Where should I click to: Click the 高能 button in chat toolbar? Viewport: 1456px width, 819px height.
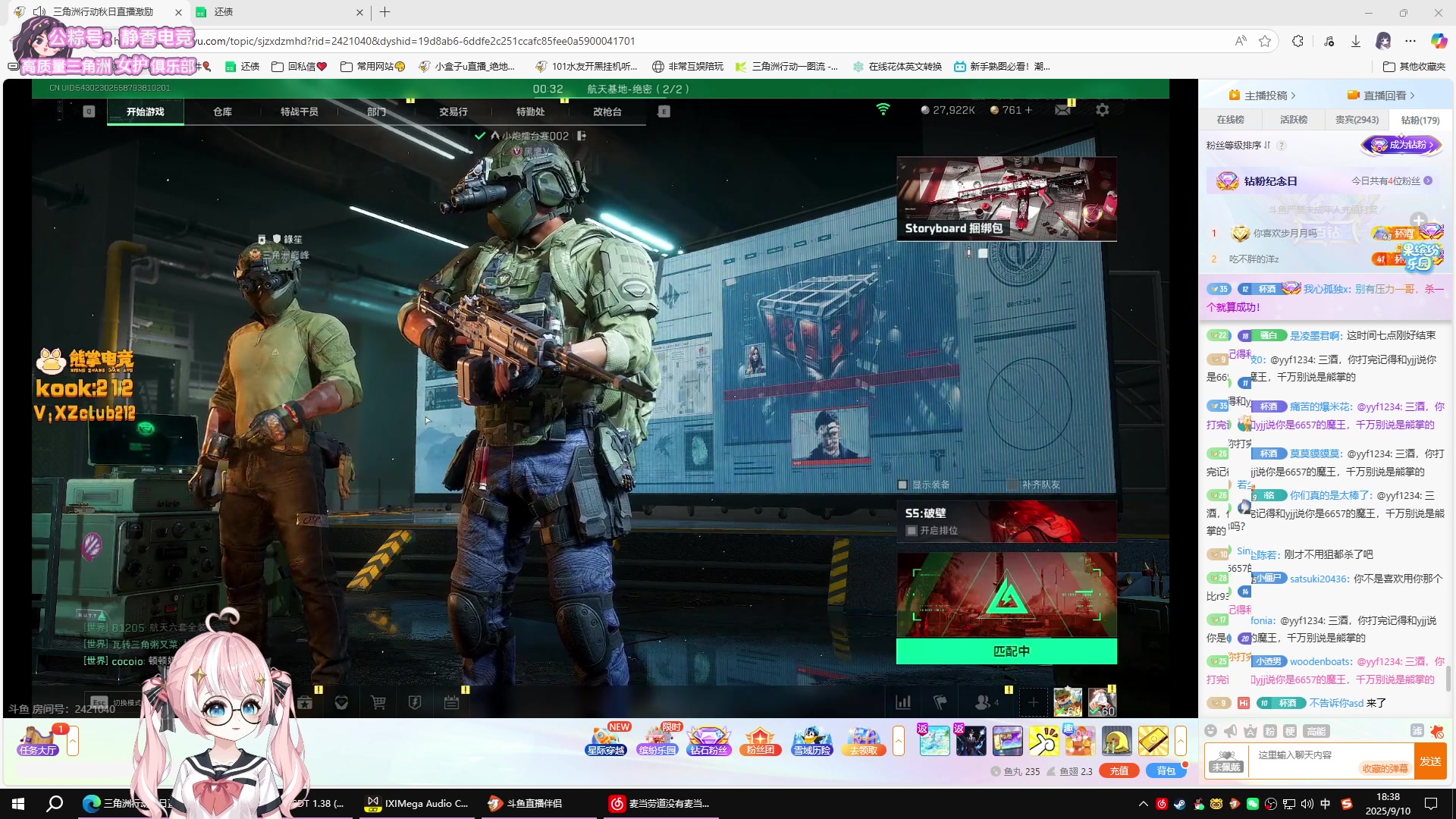[1316, 731]
